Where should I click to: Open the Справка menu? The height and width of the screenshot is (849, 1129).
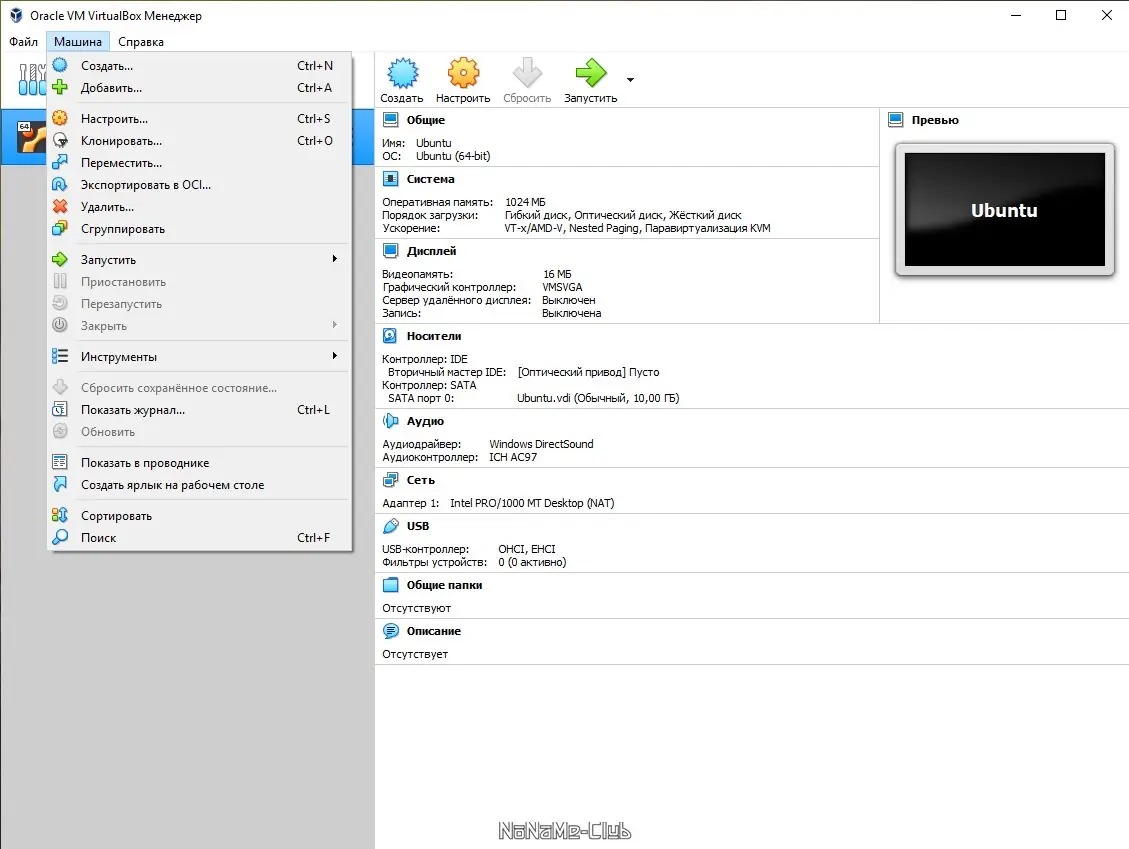click(141, 42)
